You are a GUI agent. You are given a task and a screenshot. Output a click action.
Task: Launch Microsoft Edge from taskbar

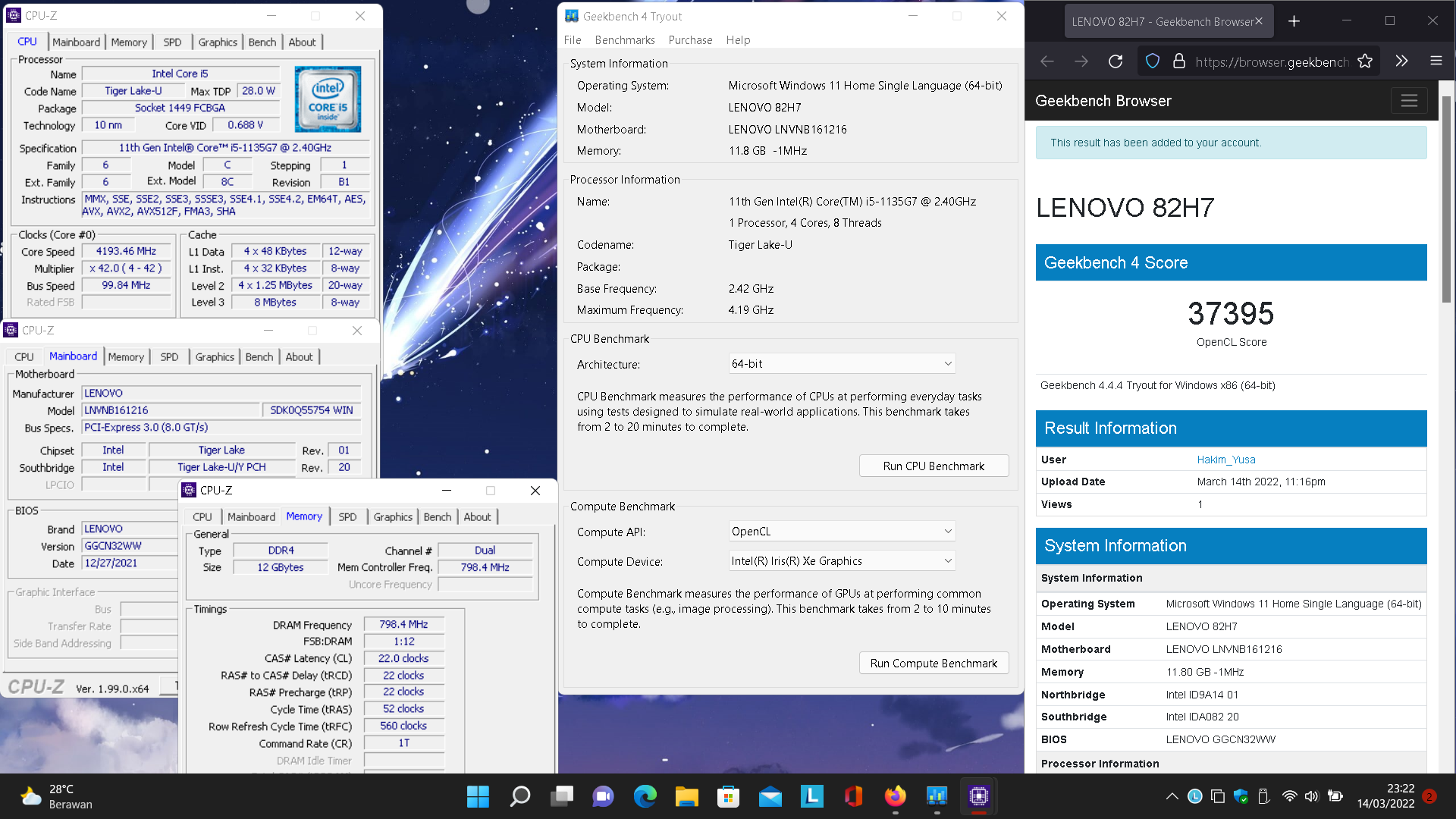(x=645, y=796)
